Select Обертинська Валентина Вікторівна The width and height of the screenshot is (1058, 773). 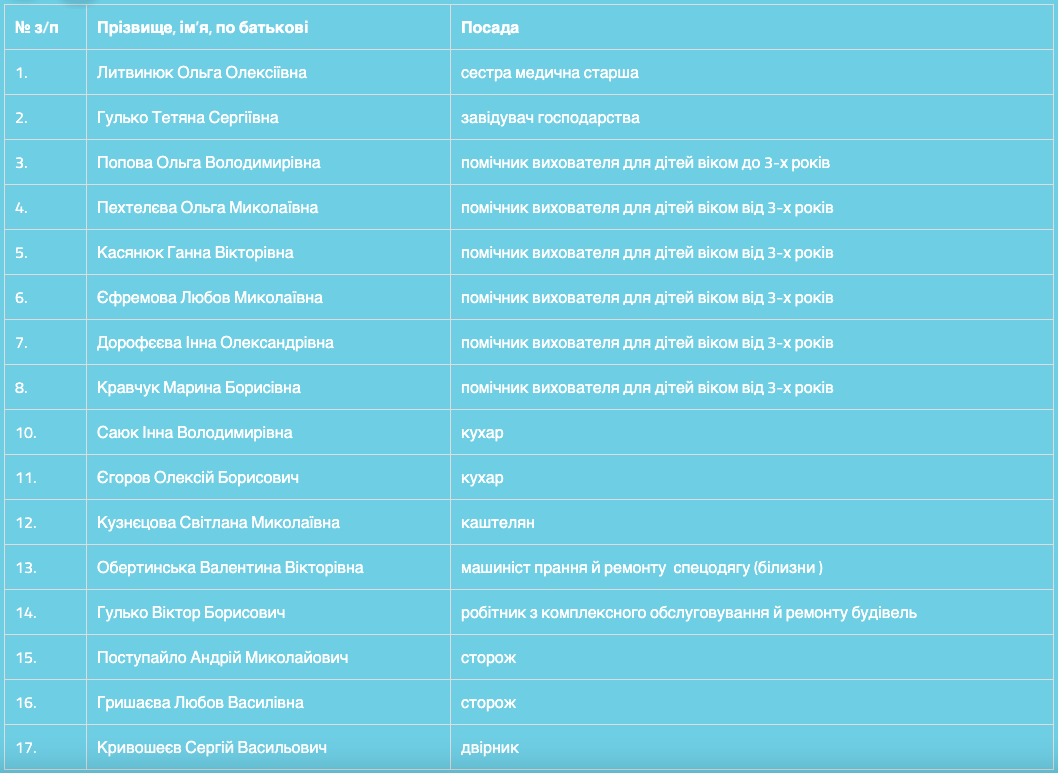tap(229, 567)
